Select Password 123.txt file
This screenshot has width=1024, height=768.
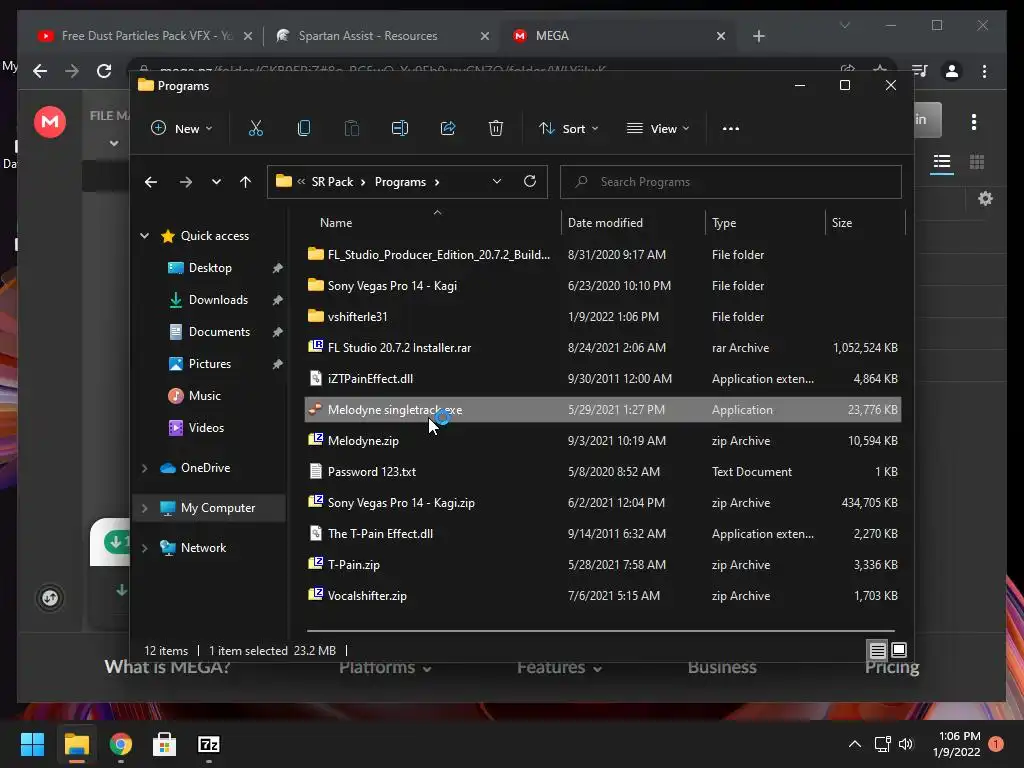pos(602,472)
